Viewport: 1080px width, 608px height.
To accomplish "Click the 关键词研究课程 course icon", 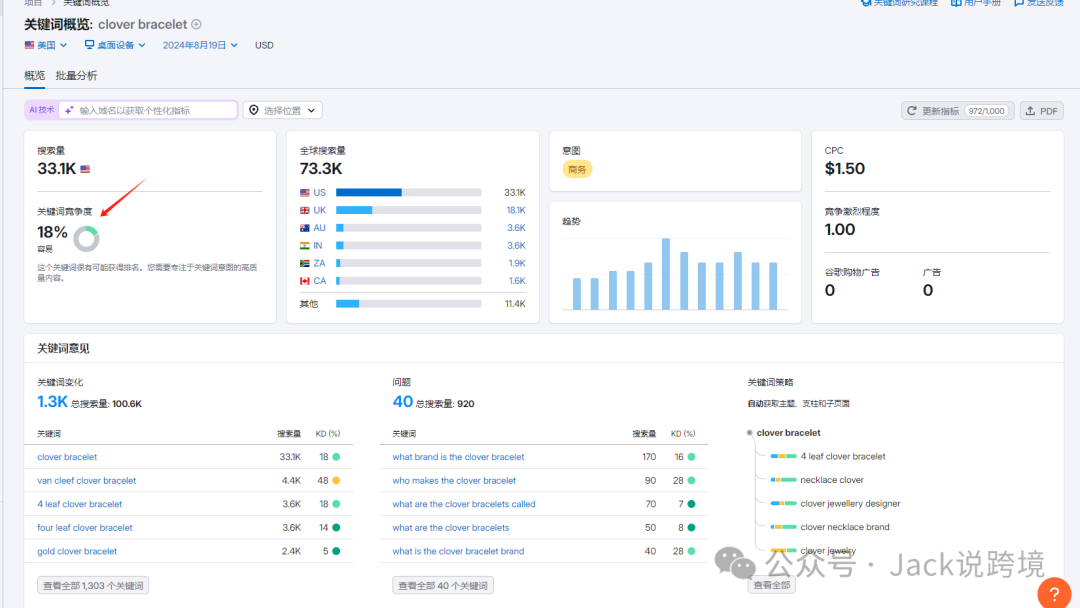I will pos(865,3).
